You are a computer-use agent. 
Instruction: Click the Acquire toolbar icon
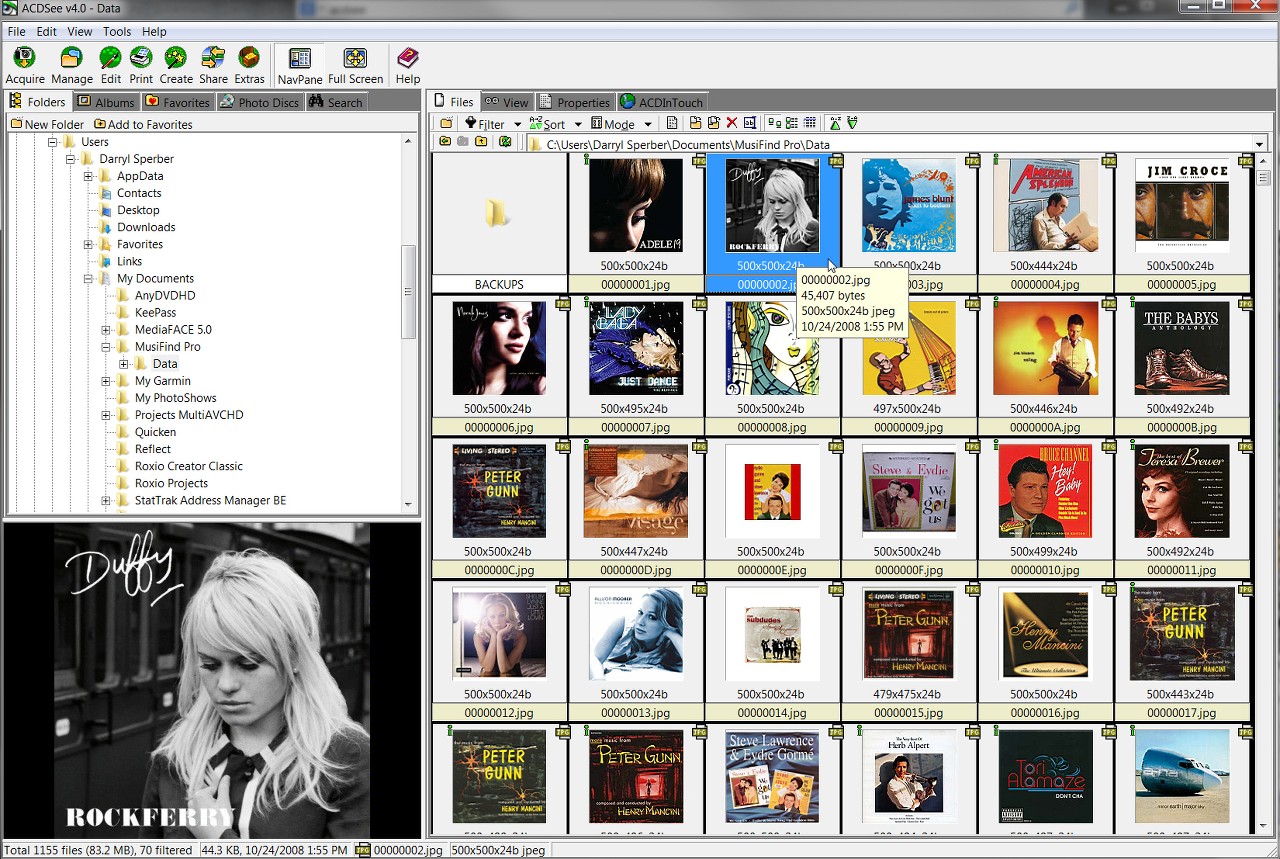pyautogui.click(x=25, y=65)
